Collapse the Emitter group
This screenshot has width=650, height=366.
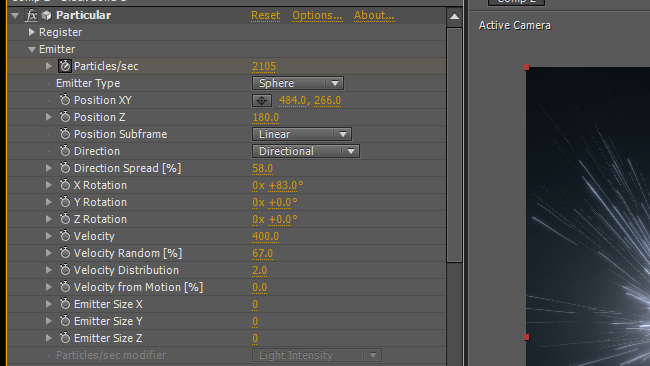tap(32, 49)
